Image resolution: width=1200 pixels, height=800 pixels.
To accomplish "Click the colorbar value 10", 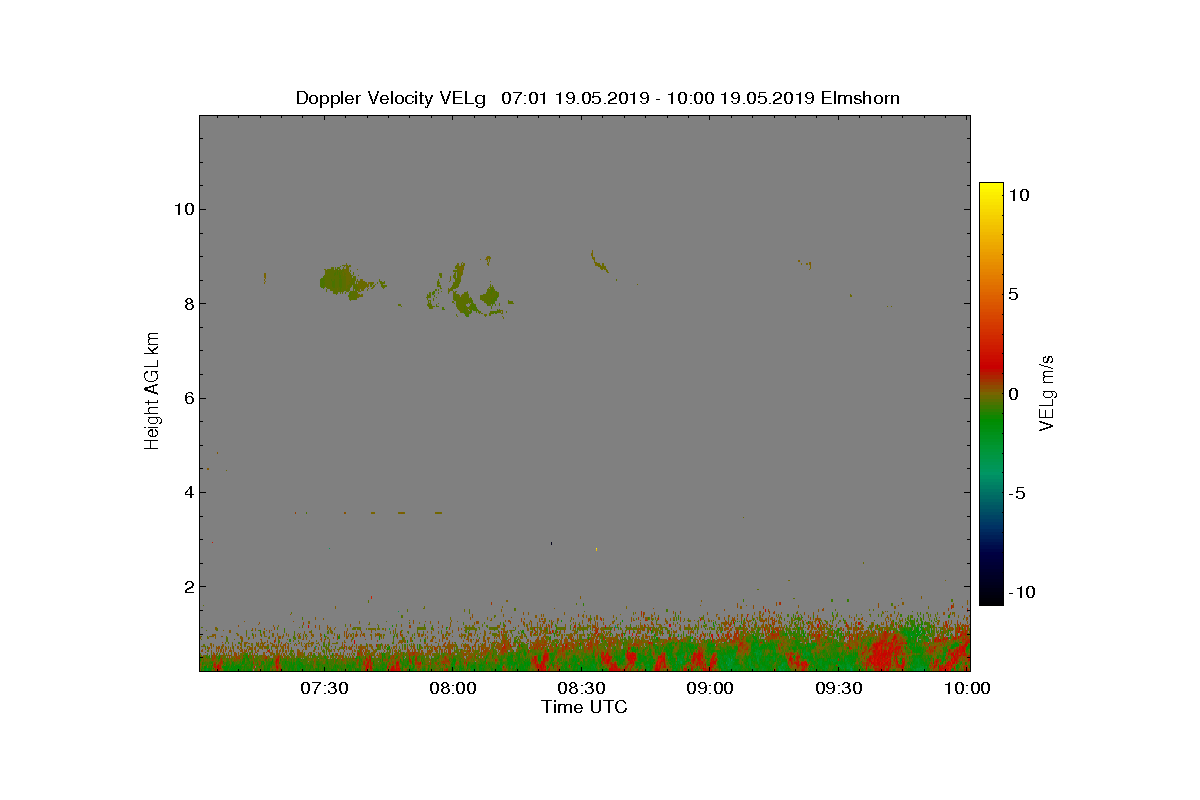I will (1019, 196).
